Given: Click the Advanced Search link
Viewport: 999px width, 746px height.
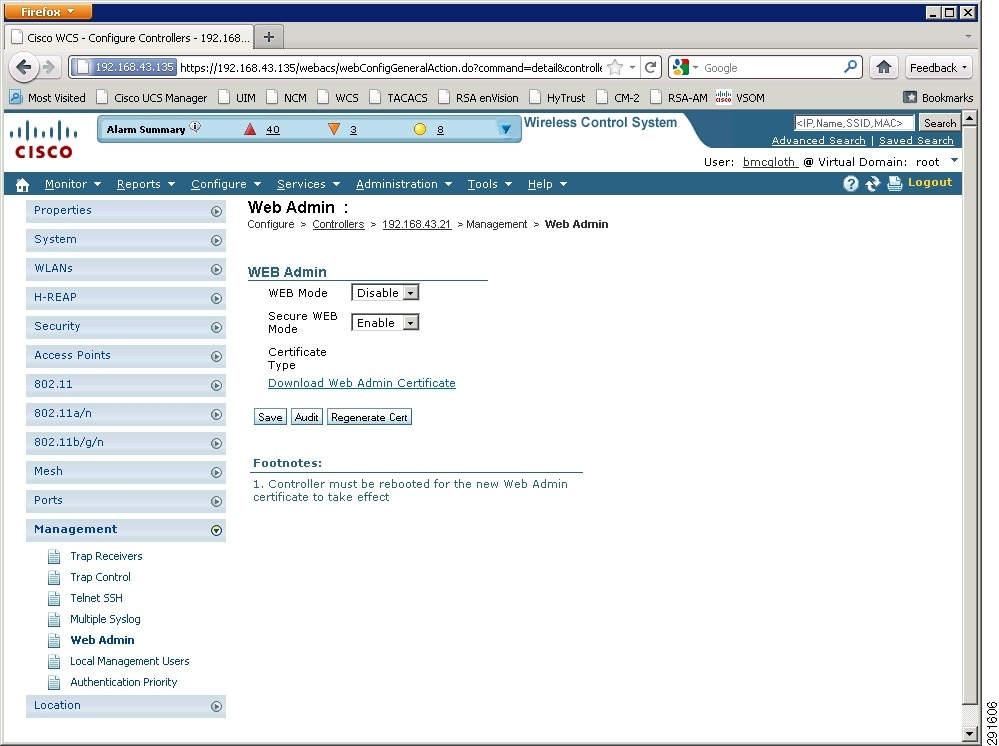Looking at the screenshot, I should 818,140.
